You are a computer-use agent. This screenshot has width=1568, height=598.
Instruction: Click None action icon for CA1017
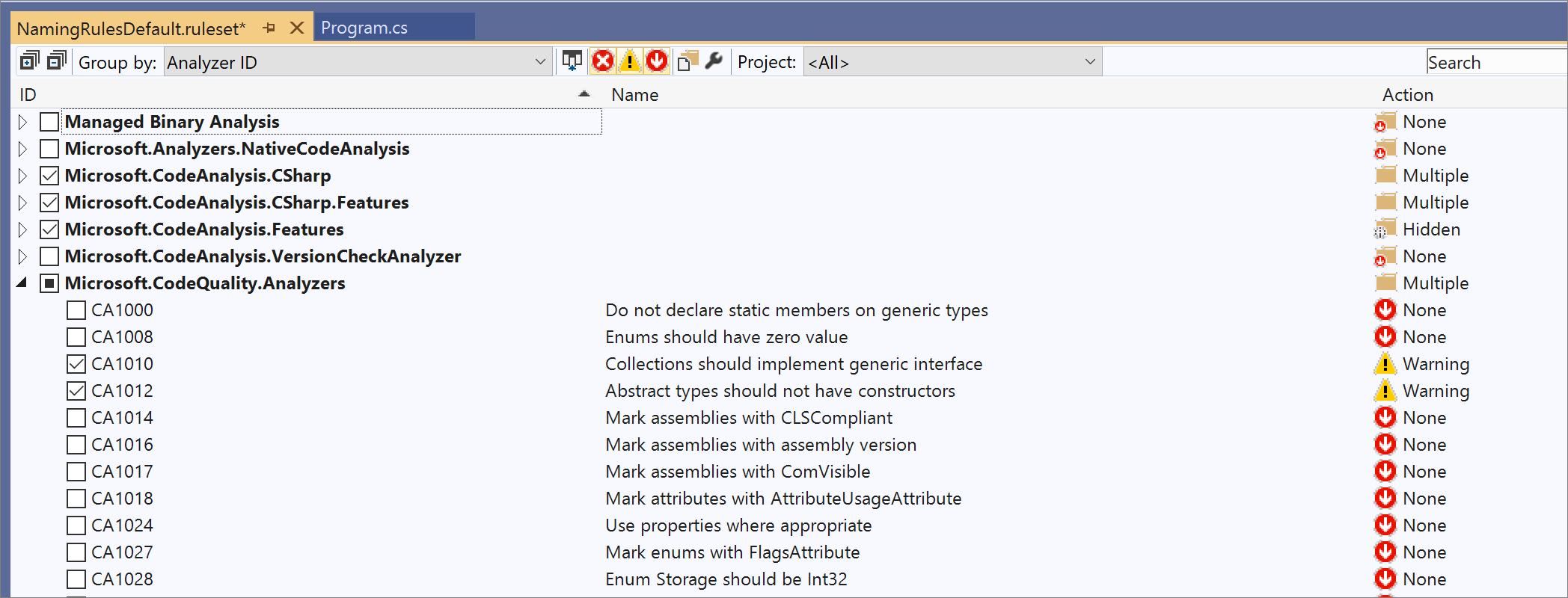pyautogui.click(x=1385, y=472)
